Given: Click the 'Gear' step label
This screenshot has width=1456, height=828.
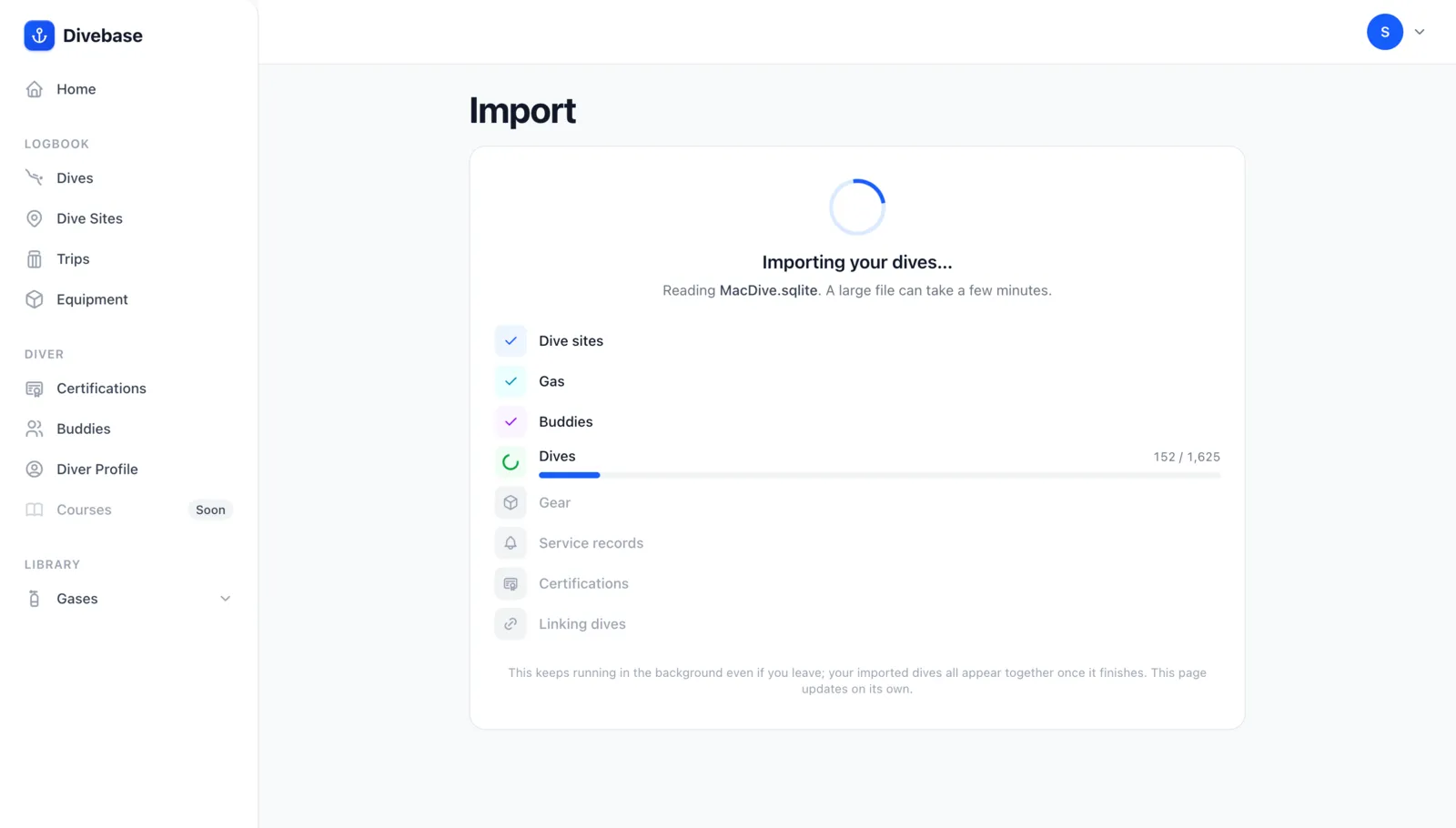Looking at the screenshot, I should pyautogui.click(x=554, y=502).
